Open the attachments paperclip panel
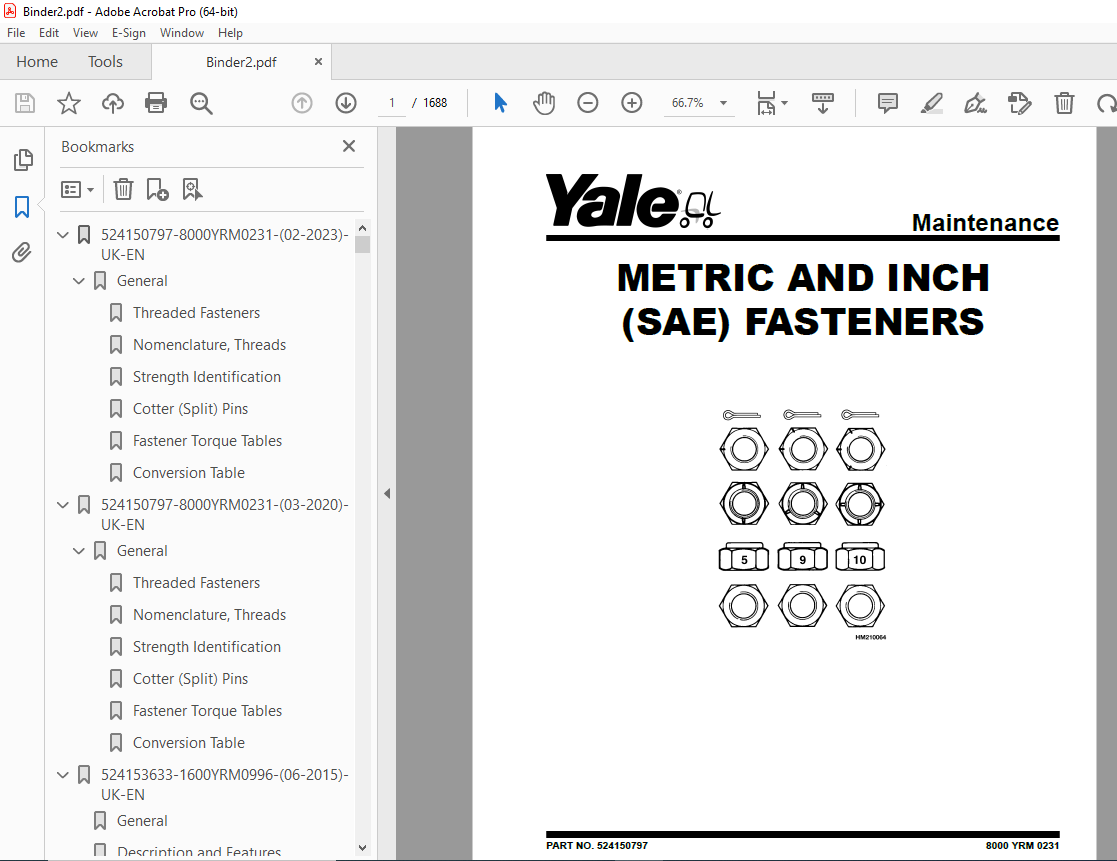This screenshot has height=861, width=1117. pyautogui.click(x=22, y=252)
